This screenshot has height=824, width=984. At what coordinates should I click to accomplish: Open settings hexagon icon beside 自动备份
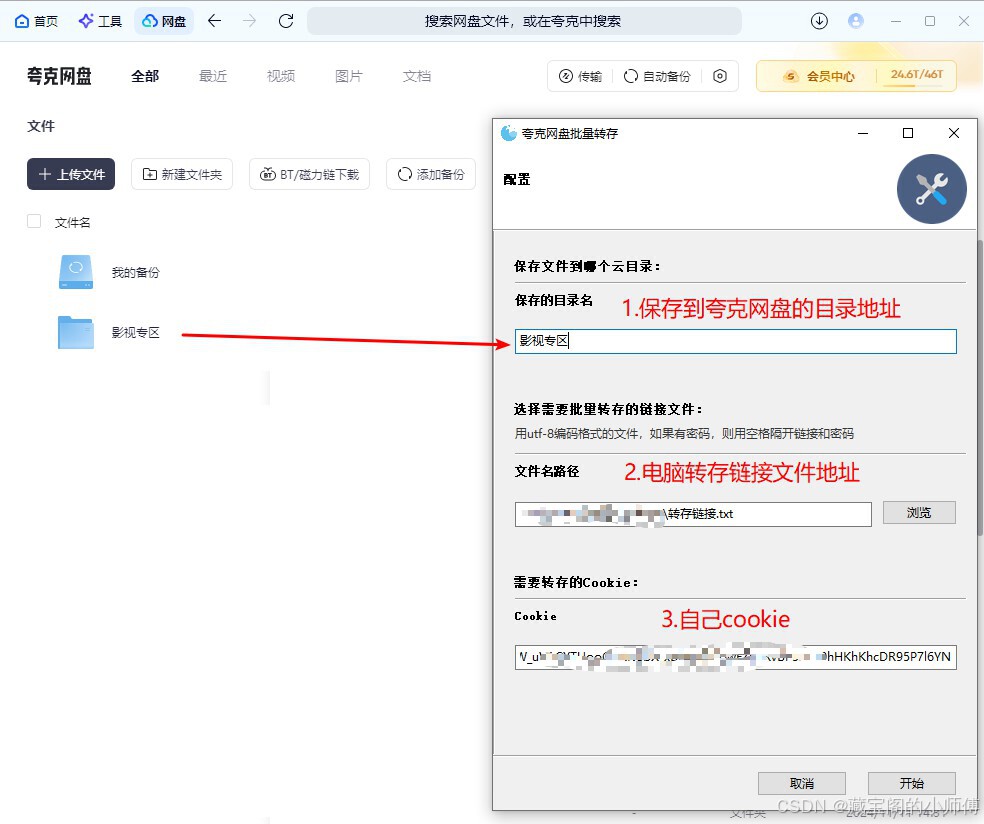tap(720, 76)
